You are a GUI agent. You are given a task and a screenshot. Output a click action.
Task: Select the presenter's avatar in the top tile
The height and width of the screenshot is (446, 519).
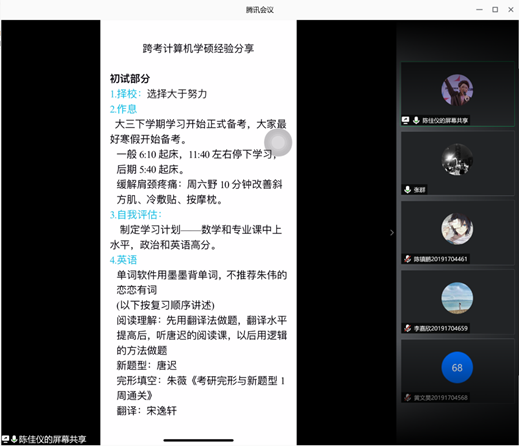[457, 90]
